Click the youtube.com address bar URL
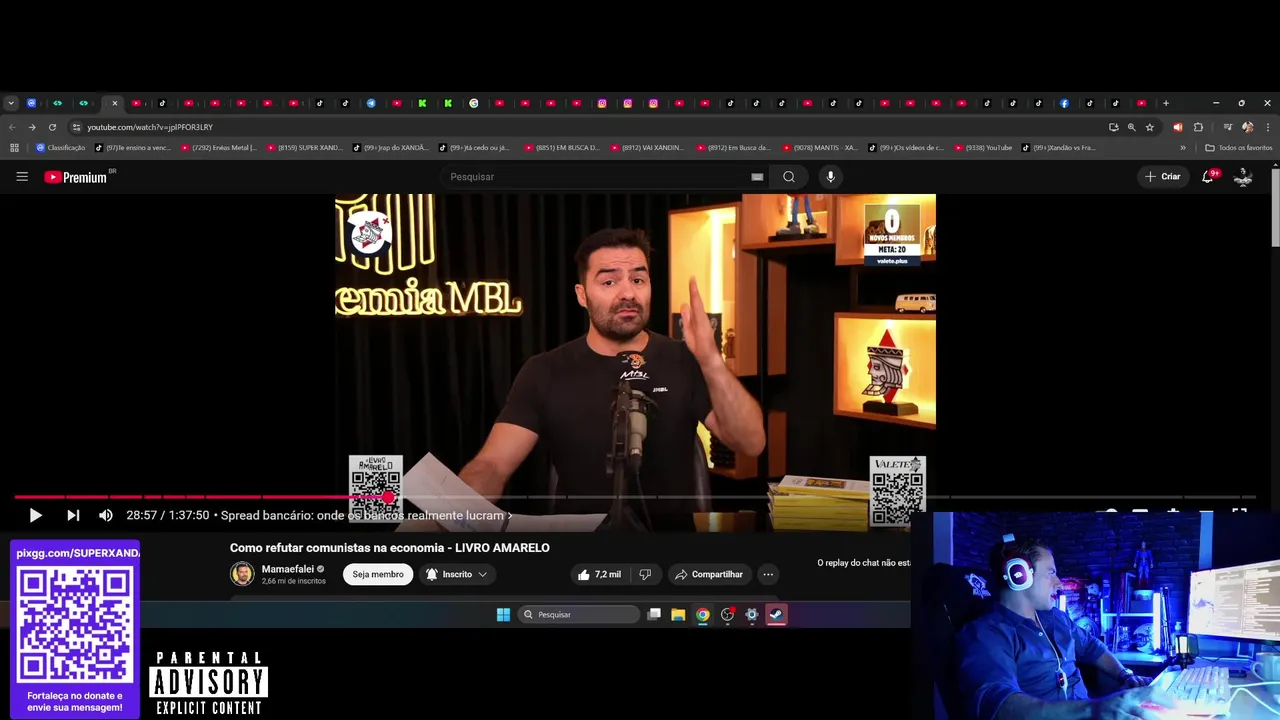This screenshot has height=720, width=1280. 150,127
